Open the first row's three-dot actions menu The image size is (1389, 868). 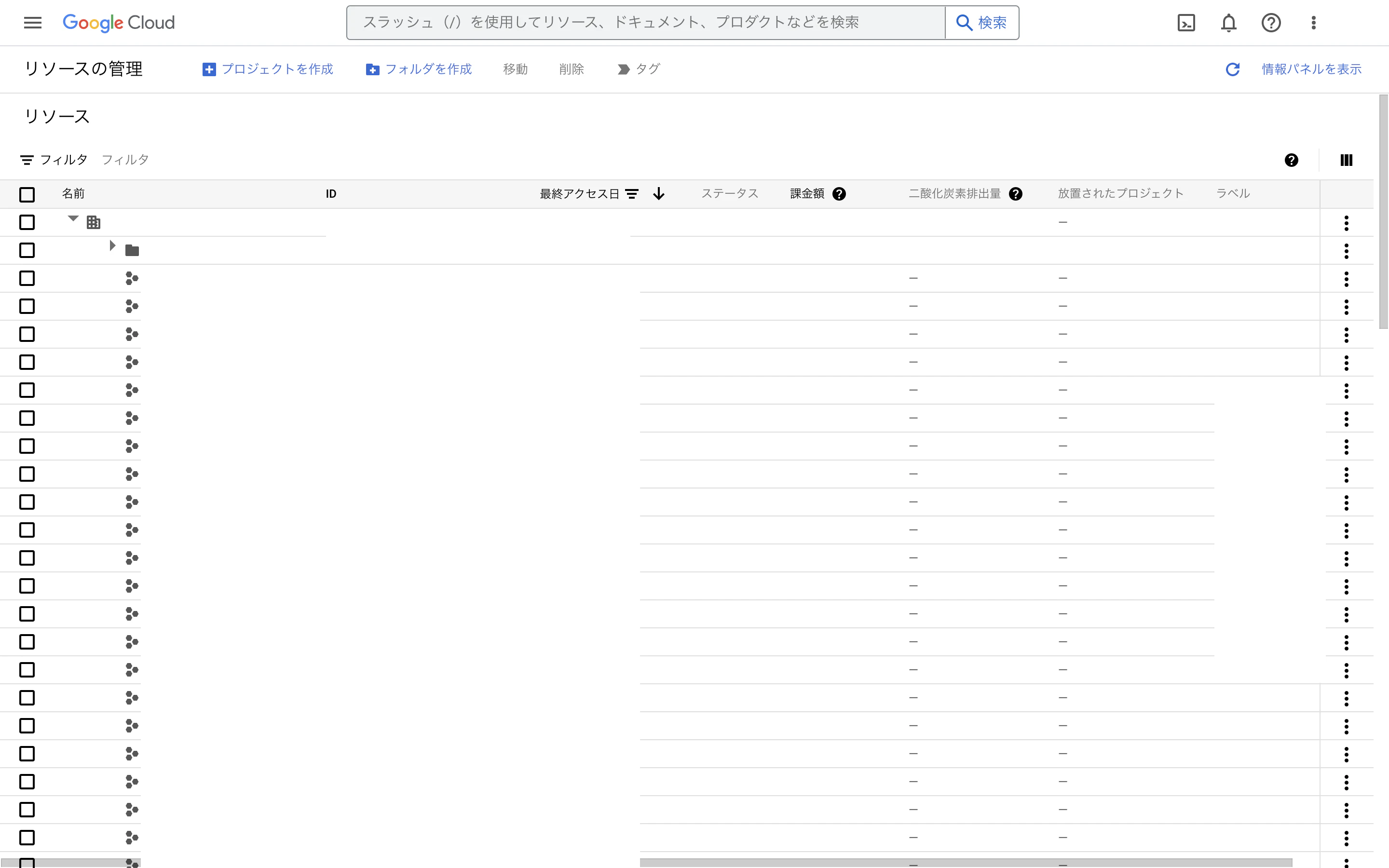[1346, 223]
